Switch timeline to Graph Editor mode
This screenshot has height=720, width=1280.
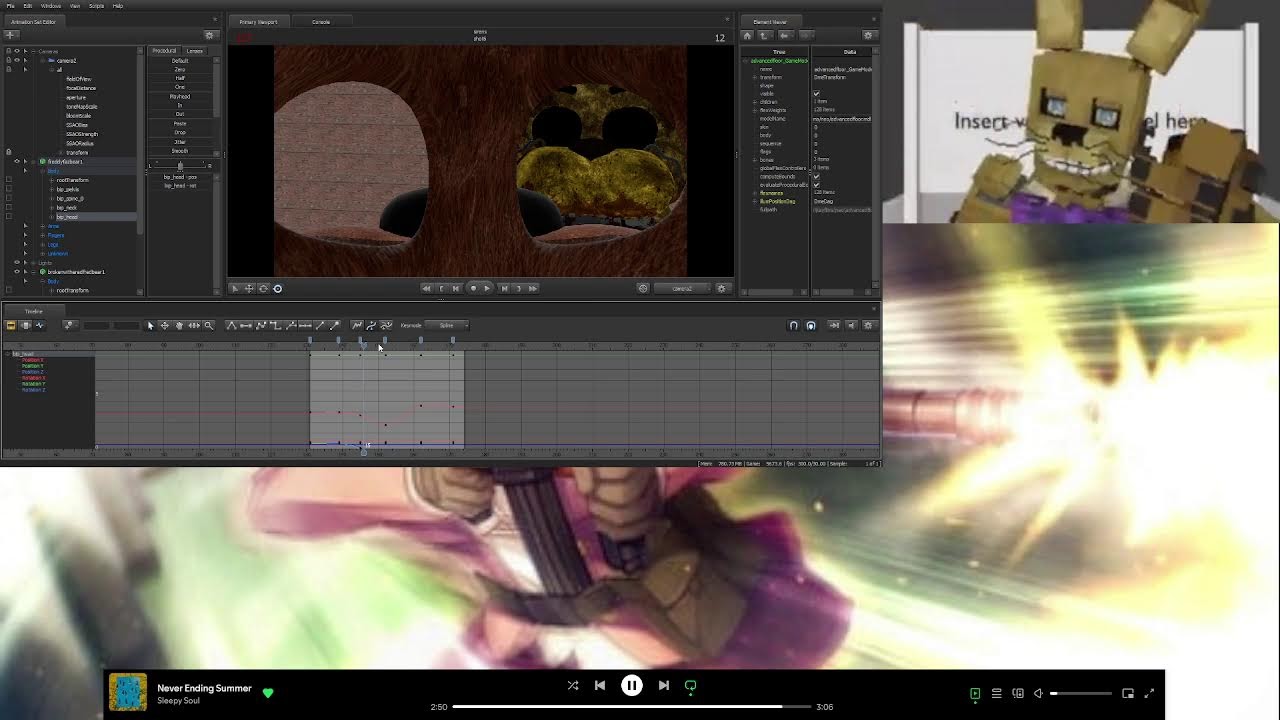tap(39, 325)
